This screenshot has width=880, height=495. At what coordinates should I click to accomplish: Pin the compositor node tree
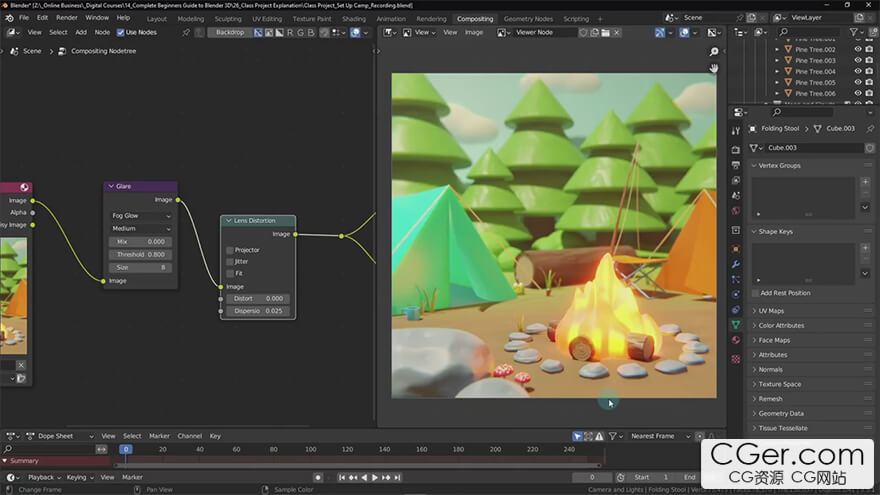[x=186, y=33]
